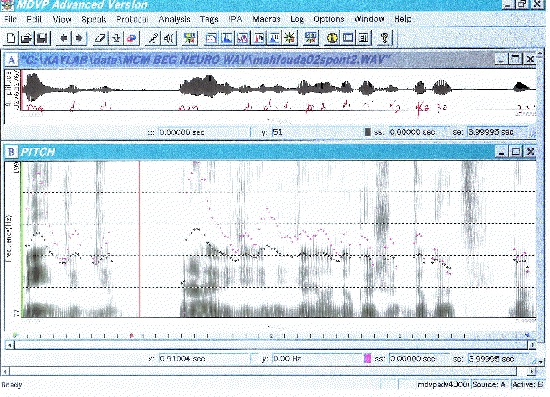This screenshot has height=397, width=550.
Task: Click the scrollbar left arrow in pitch window
Action: click(9, 345)
